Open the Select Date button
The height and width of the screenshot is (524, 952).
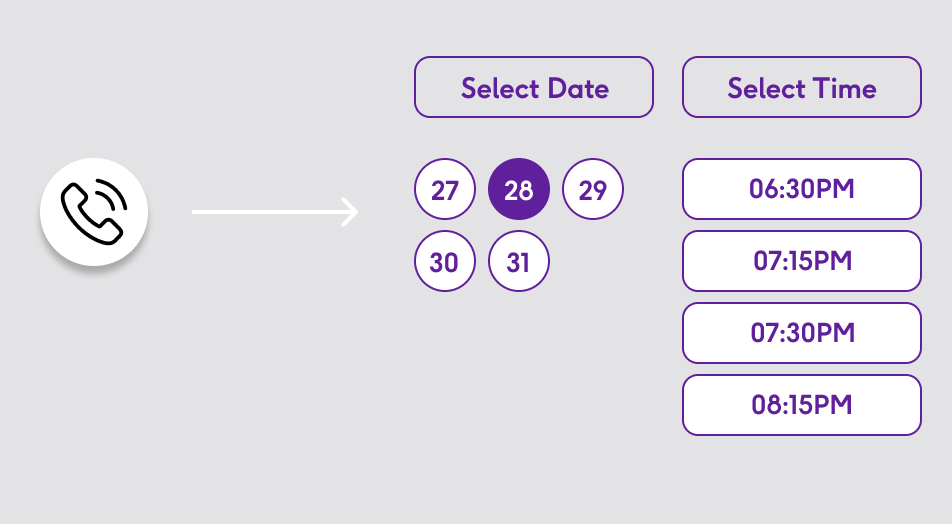tap(534, 87)
